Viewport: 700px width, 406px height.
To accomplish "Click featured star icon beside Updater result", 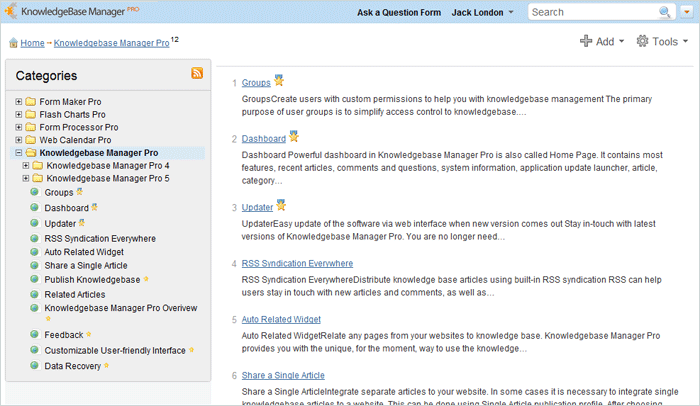I will 281,205.
